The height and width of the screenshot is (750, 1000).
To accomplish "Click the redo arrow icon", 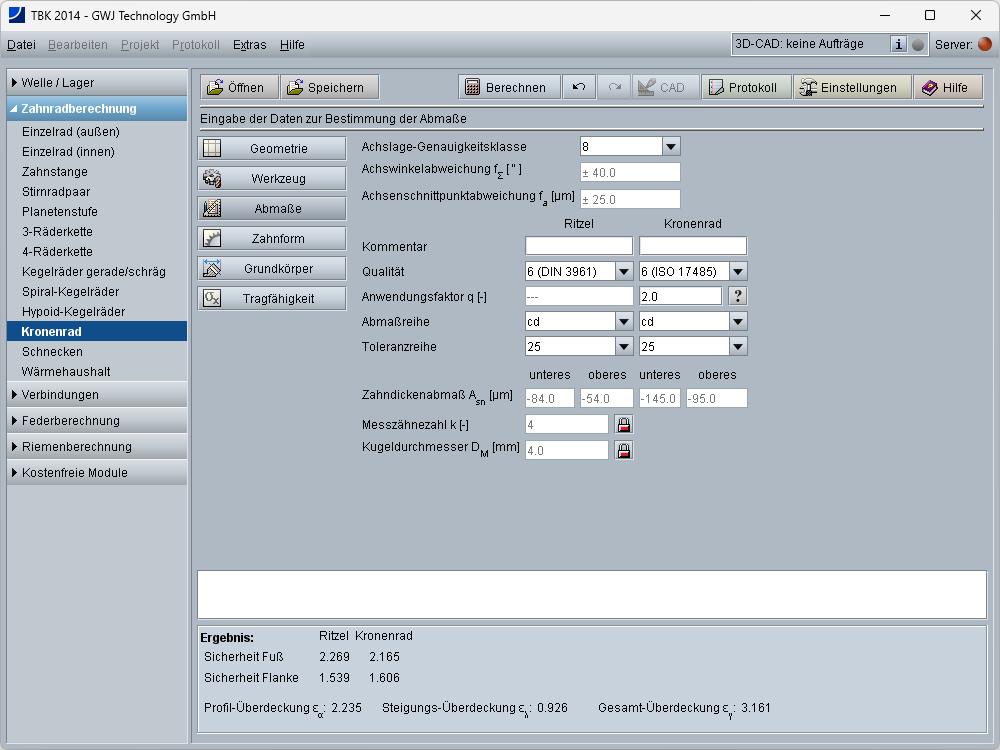I will tap(614, 87).
